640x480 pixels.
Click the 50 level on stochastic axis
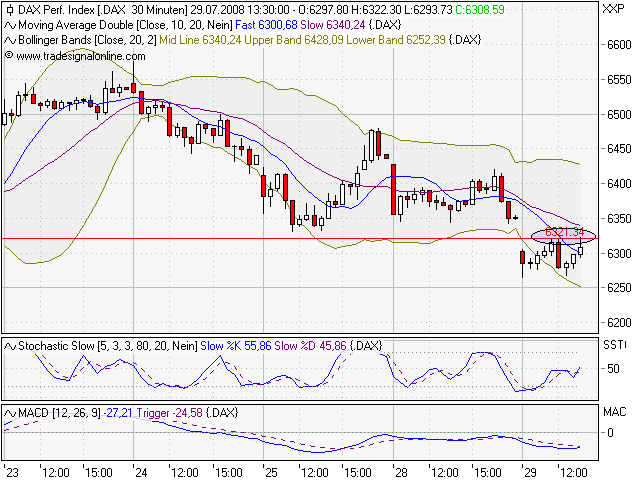click(x=613, y=369)
